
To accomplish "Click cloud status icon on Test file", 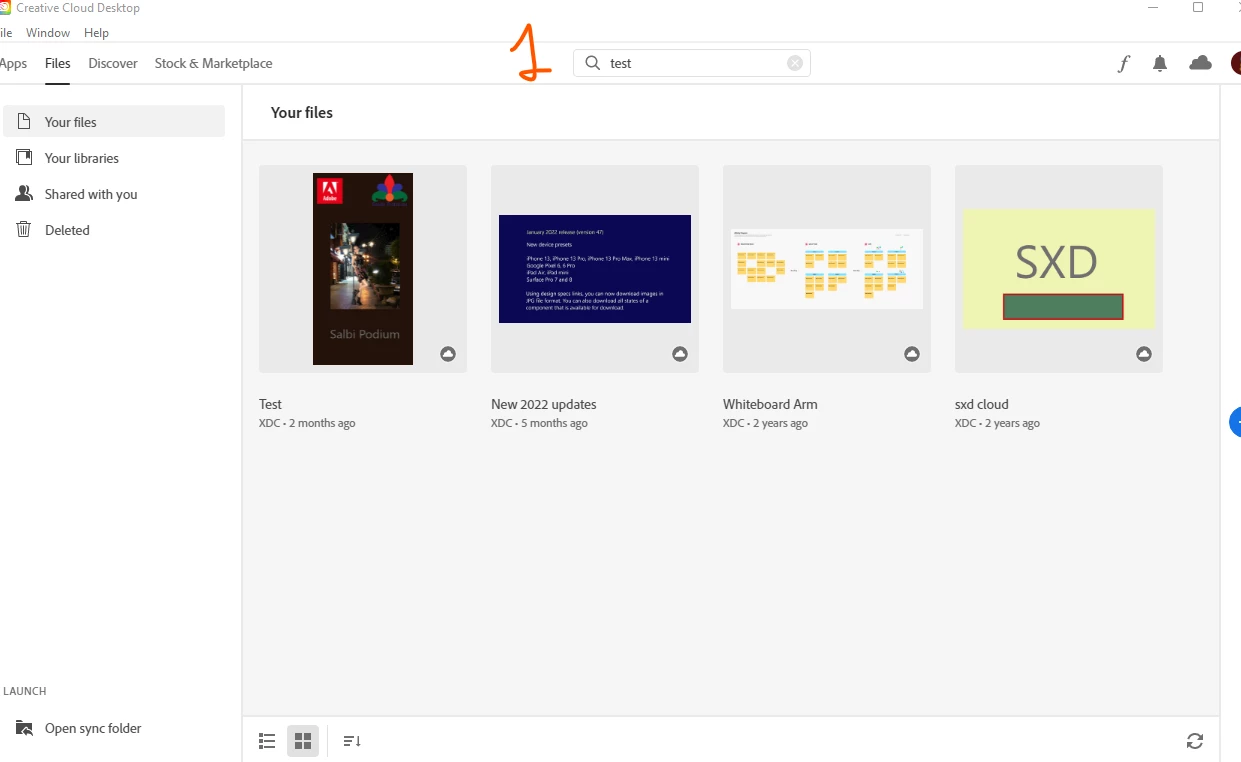I will coord(448,354).
